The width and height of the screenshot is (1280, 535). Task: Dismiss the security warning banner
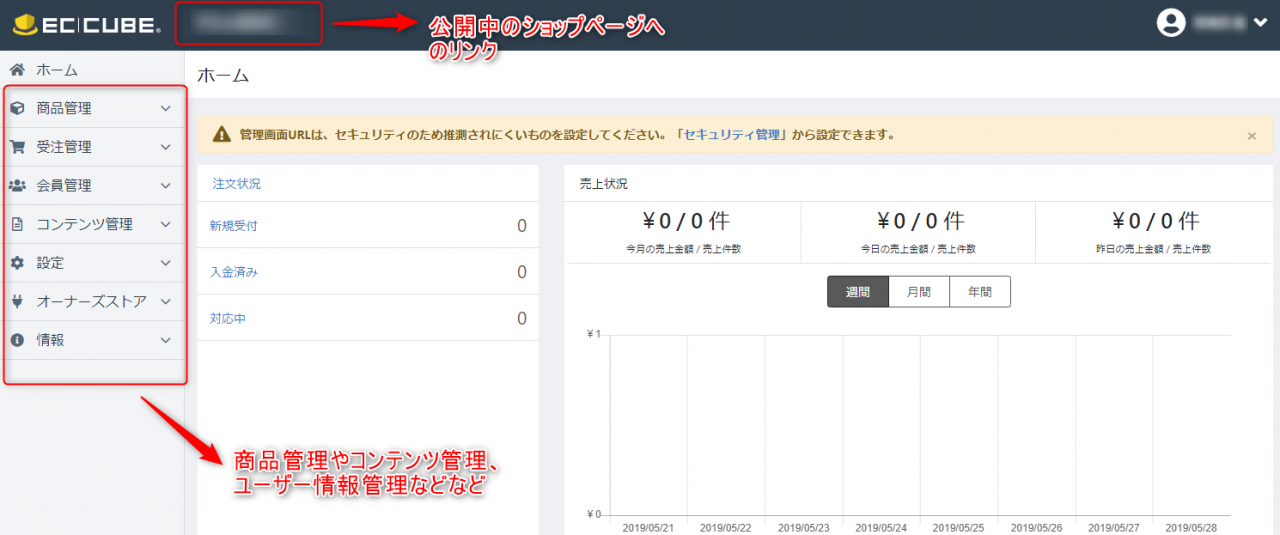pyautogui.click(x=1251, y=135)
